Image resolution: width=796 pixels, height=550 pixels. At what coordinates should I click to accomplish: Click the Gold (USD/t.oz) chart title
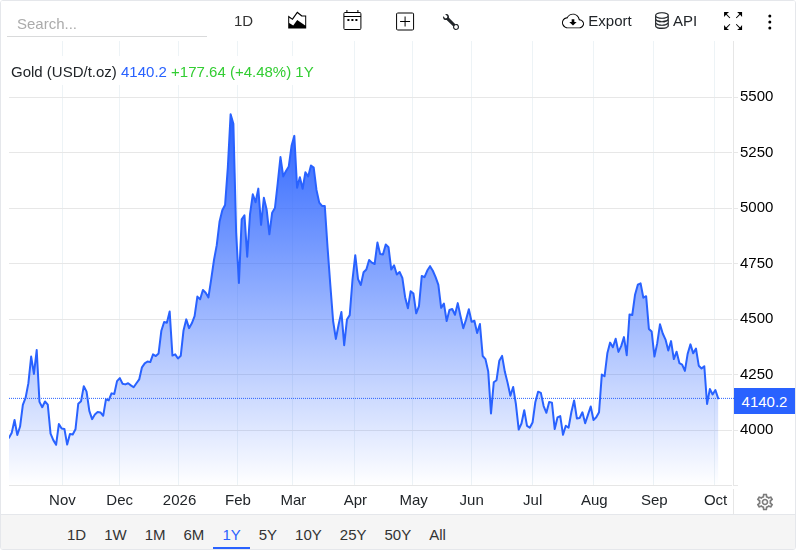click(63, 72)
